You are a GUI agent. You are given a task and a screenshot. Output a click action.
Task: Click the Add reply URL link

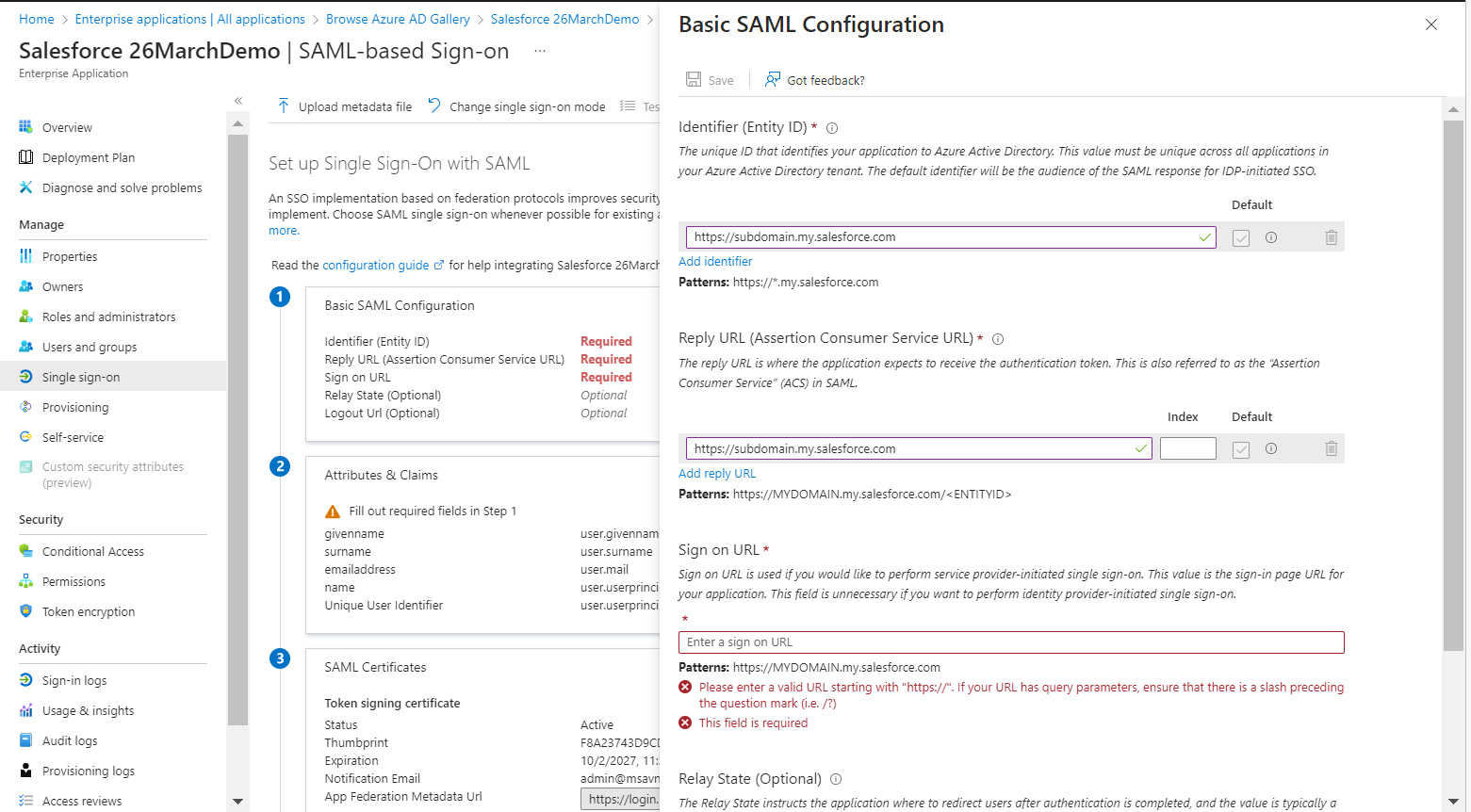click(x=717, y=474)
